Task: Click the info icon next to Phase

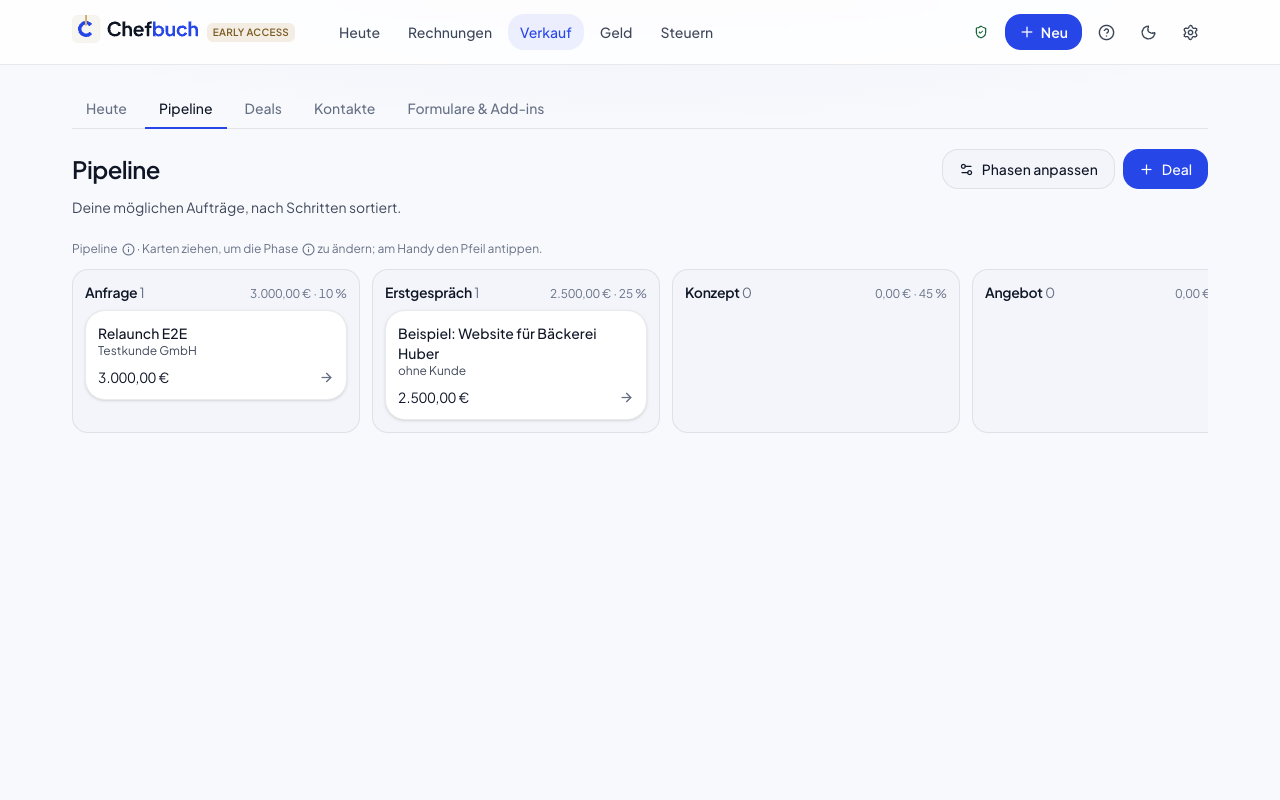Action: 308,249
